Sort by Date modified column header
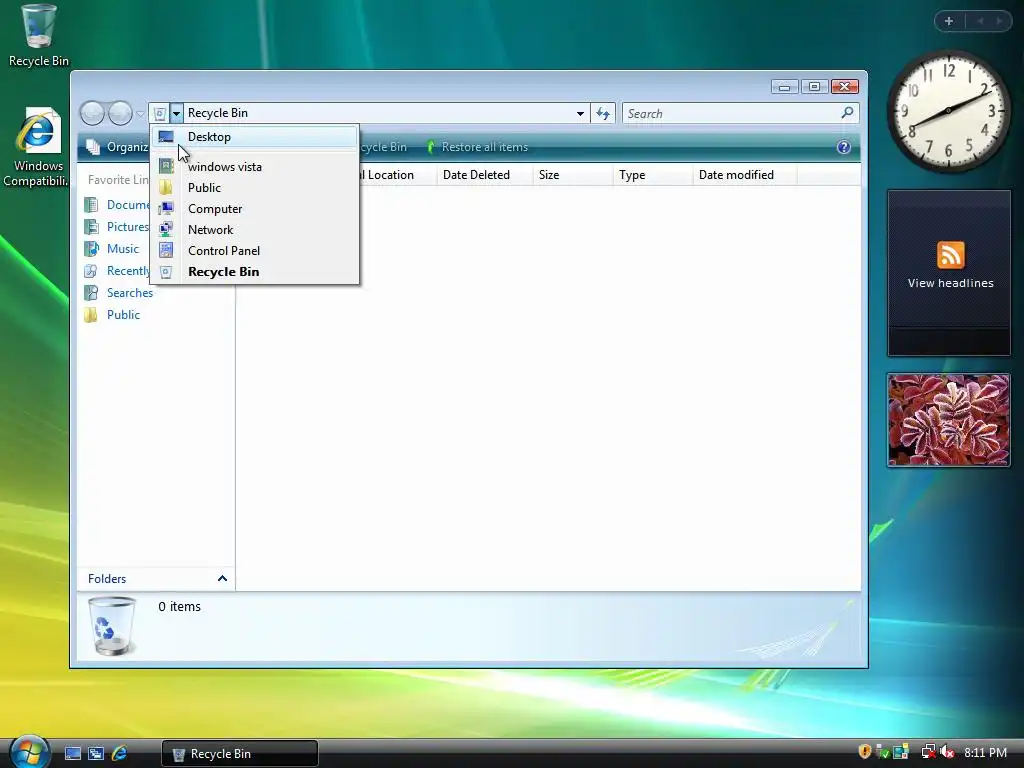Viewport: 1024px width, 768px height. coord(744,175)
